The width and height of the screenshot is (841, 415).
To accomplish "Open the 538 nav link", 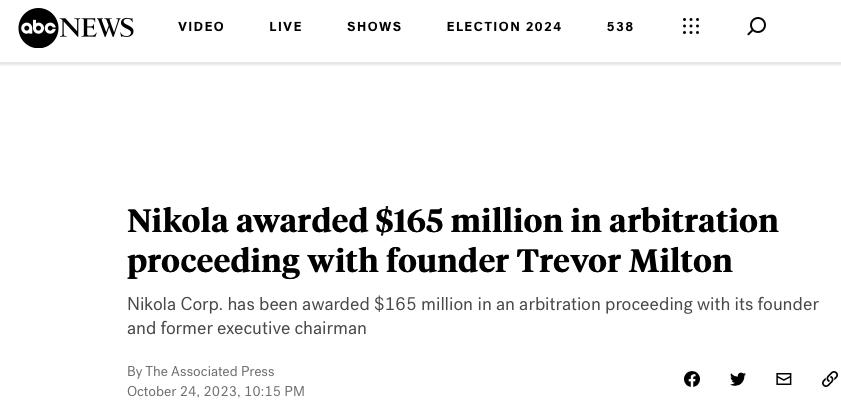I will [620, 27].
